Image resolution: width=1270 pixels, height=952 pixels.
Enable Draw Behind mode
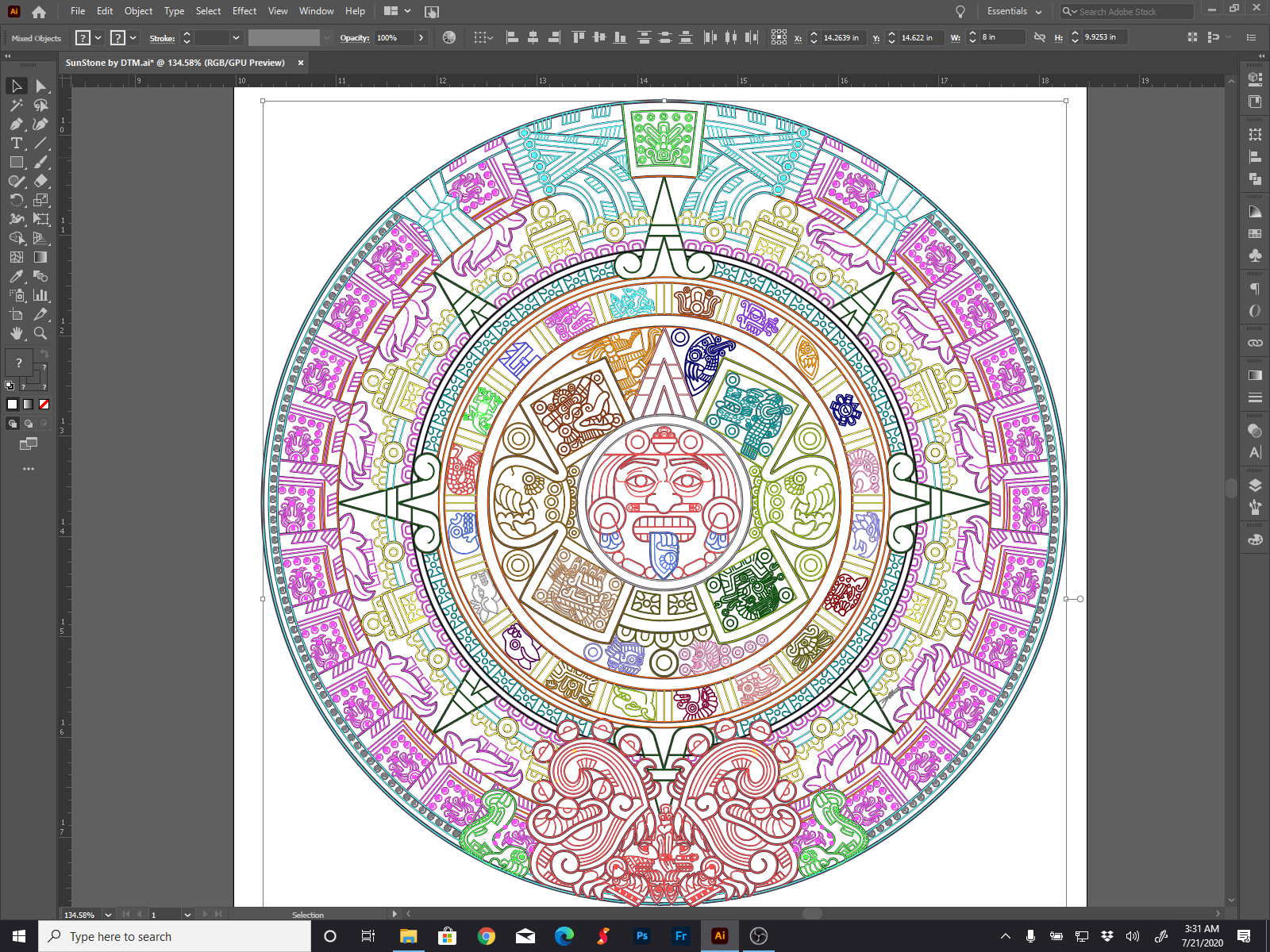[x=28, y=424]
